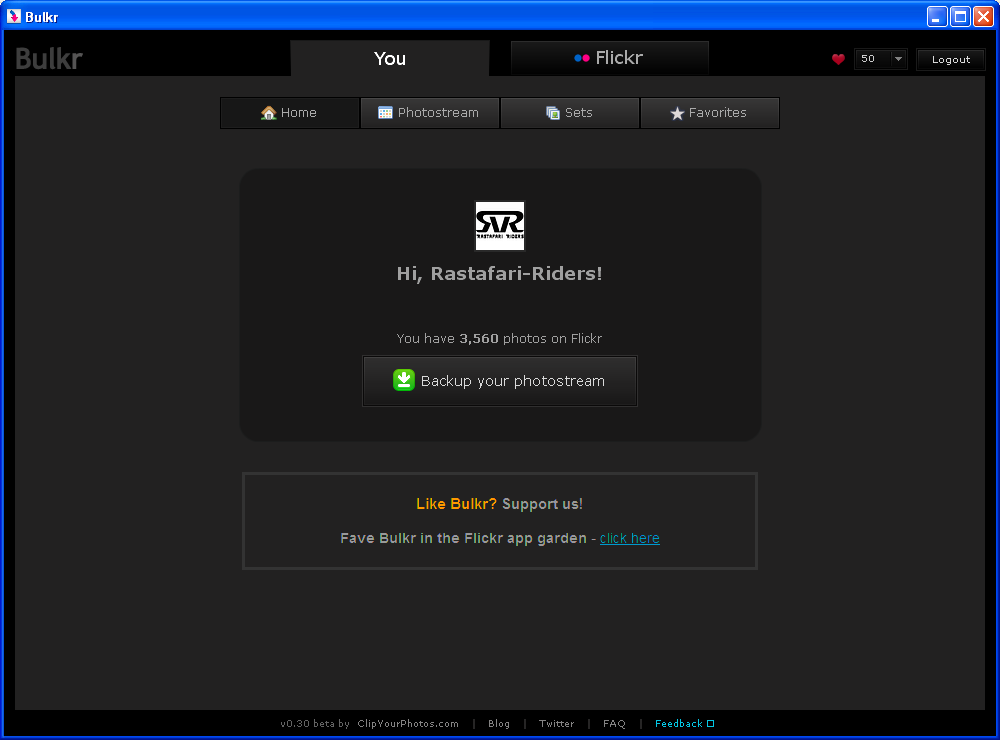
Task: Go to the Home section
Action: 290,113
